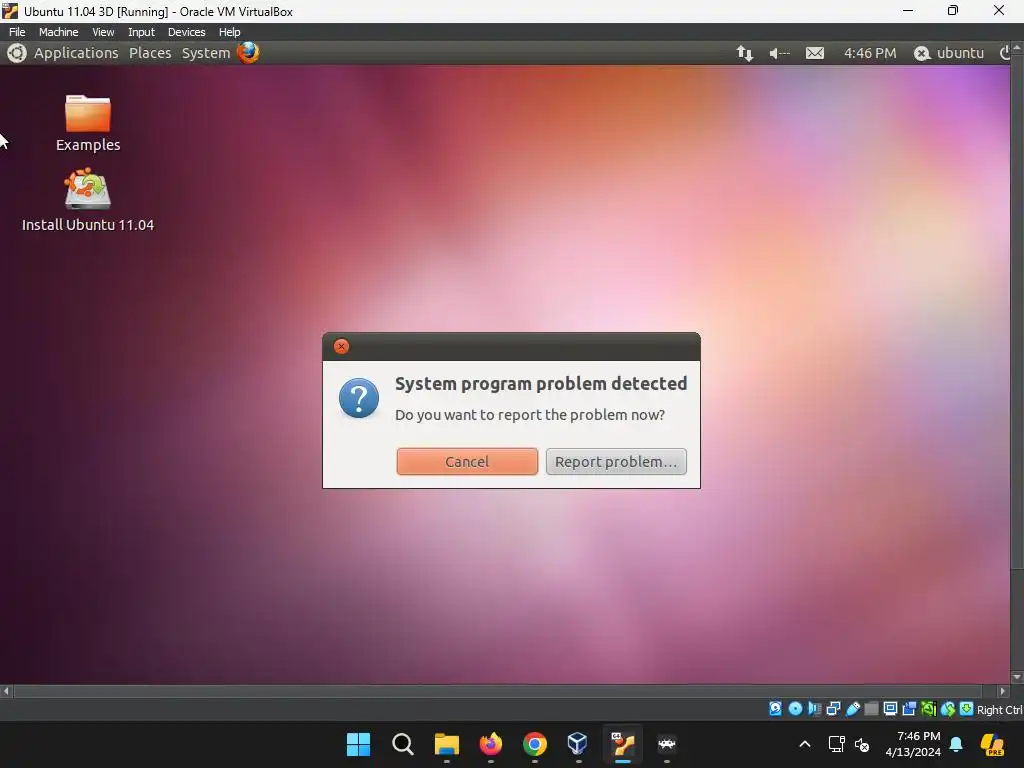Click the host key down-arrow indicator icon
This screenshot has height=768, width=1024.
click(x=966, y=709)
